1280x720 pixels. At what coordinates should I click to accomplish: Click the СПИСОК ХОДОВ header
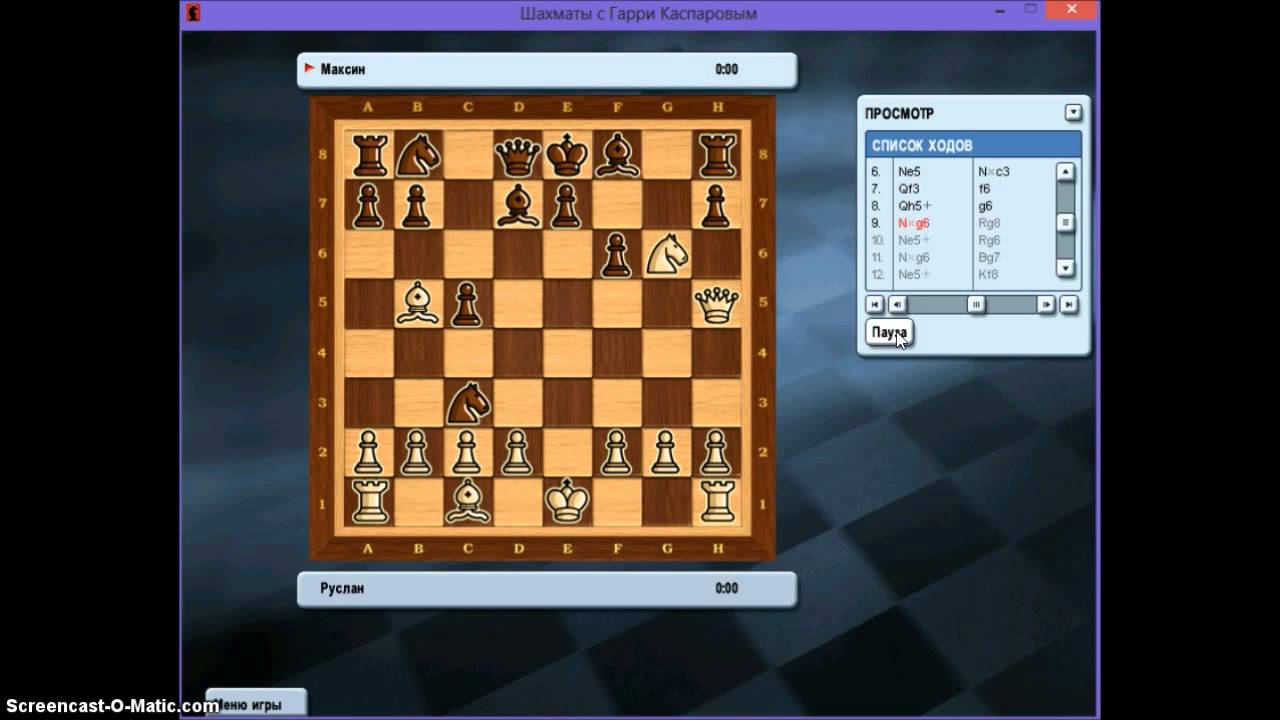pos(973,145)
